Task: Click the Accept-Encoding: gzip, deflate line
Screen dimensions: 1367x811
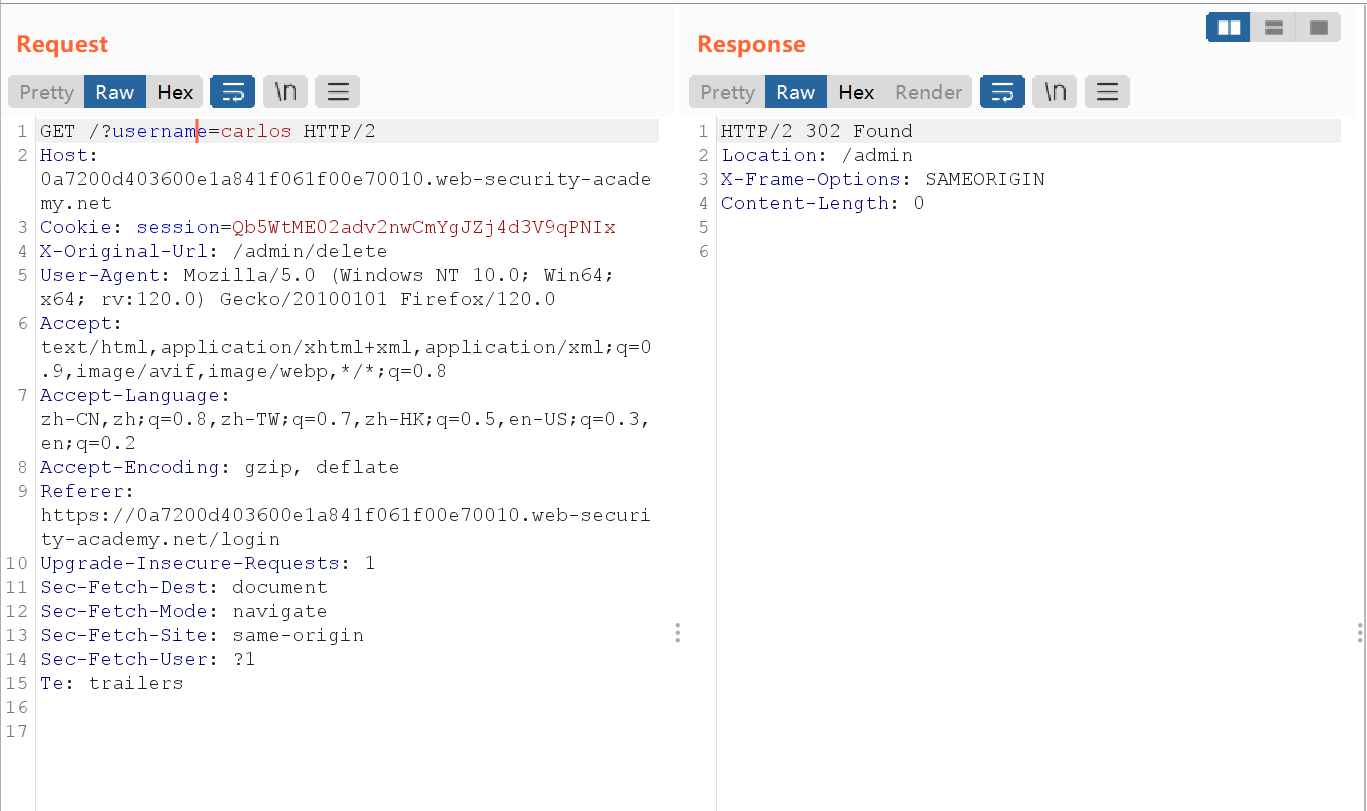Action: click(x=219, y=467)
